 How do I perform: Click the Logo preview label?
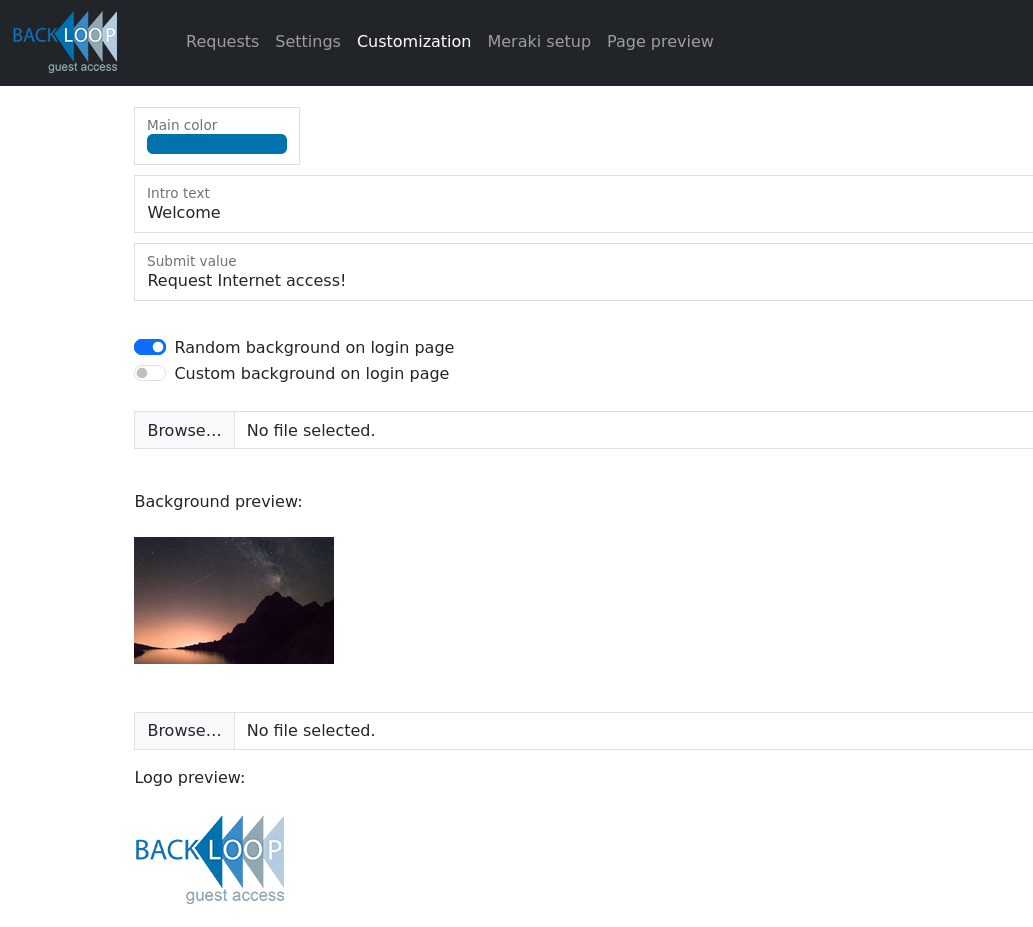coord(189,777)
